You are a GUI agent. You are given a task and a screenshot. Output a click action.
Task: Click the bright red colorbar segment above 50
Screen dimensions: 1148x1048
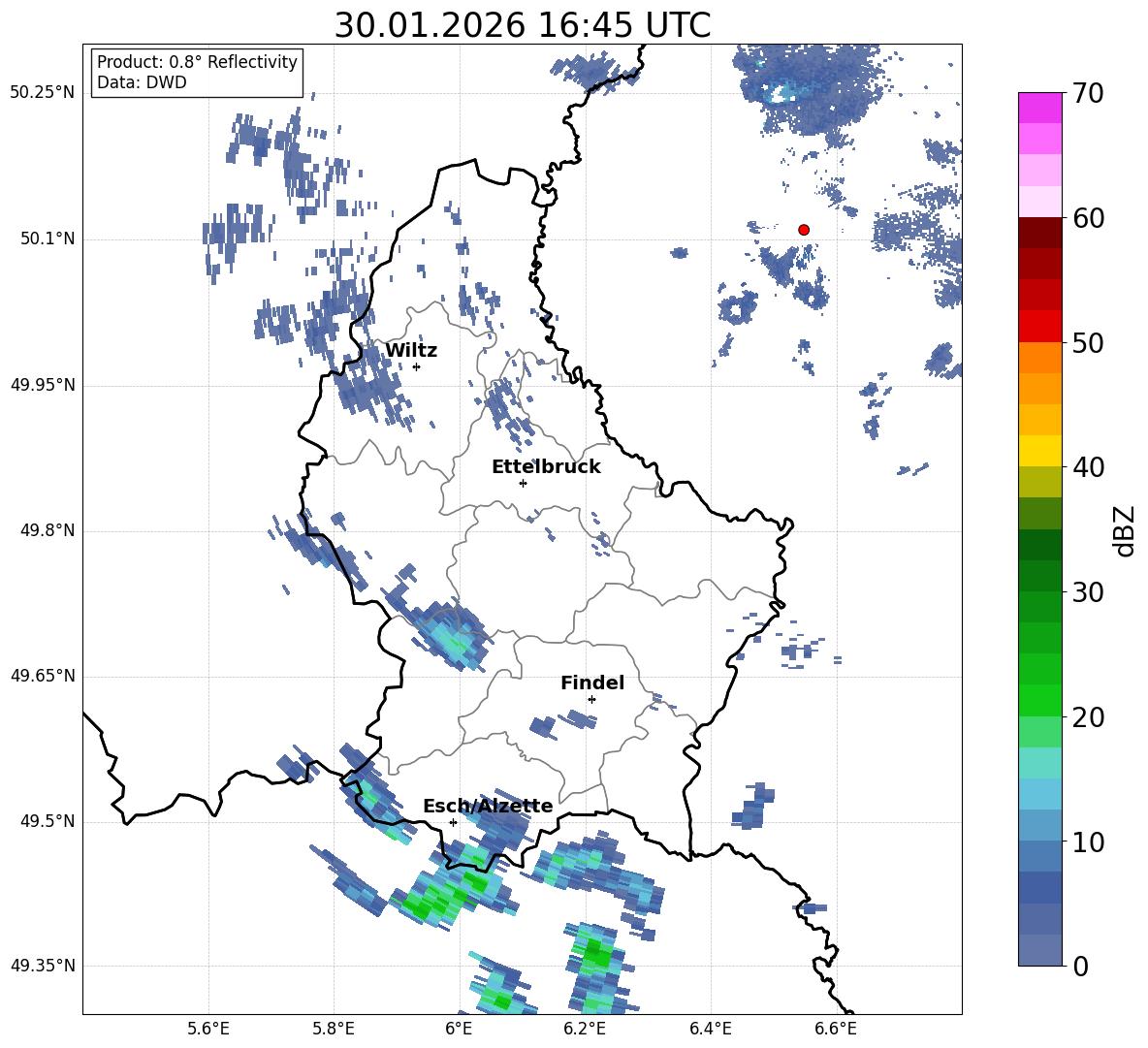pos(1039,327)
